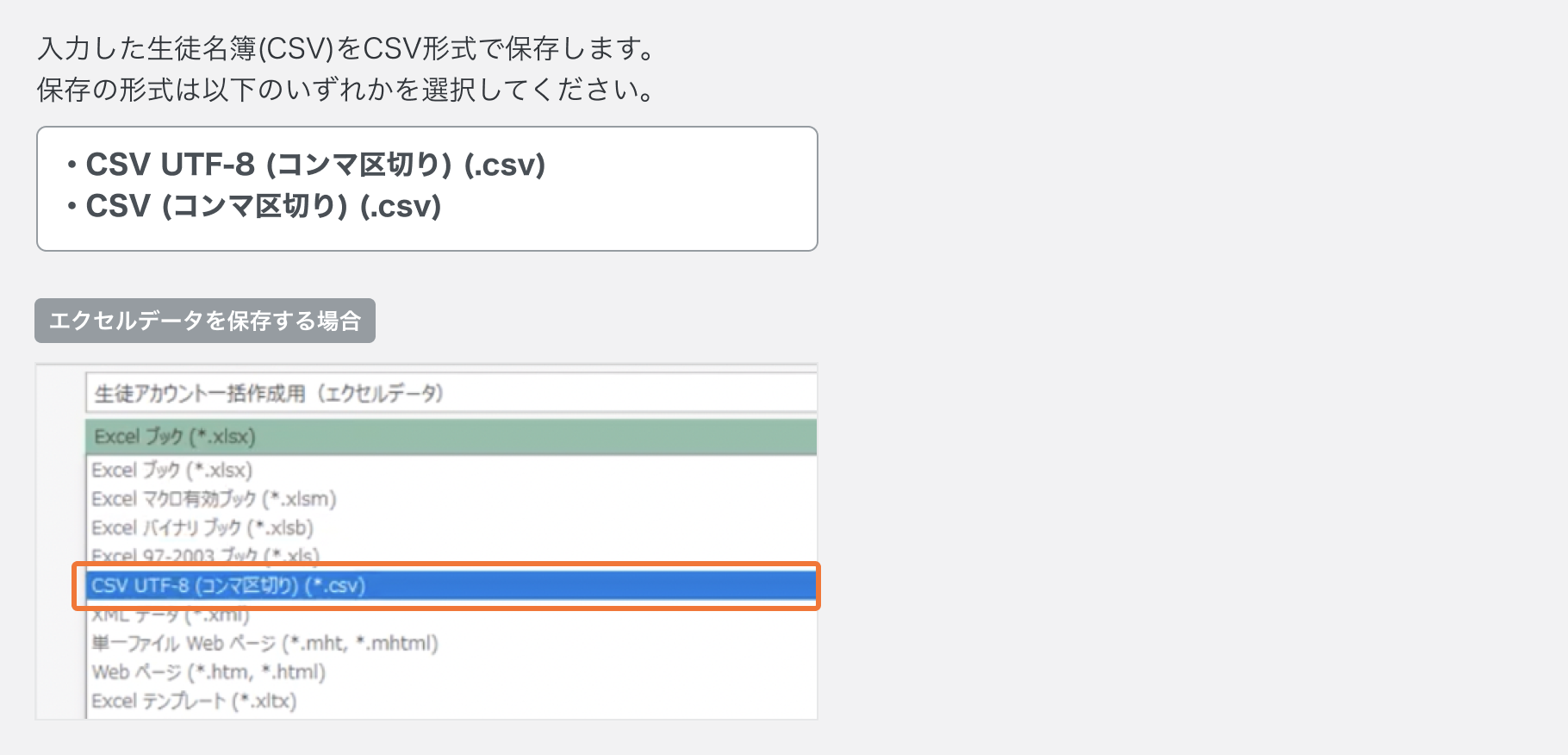Screen dimensions: 1568x755
Task: Select Excel ブック (*.xlsx) from the white list
Action: [x=172, y=471]
